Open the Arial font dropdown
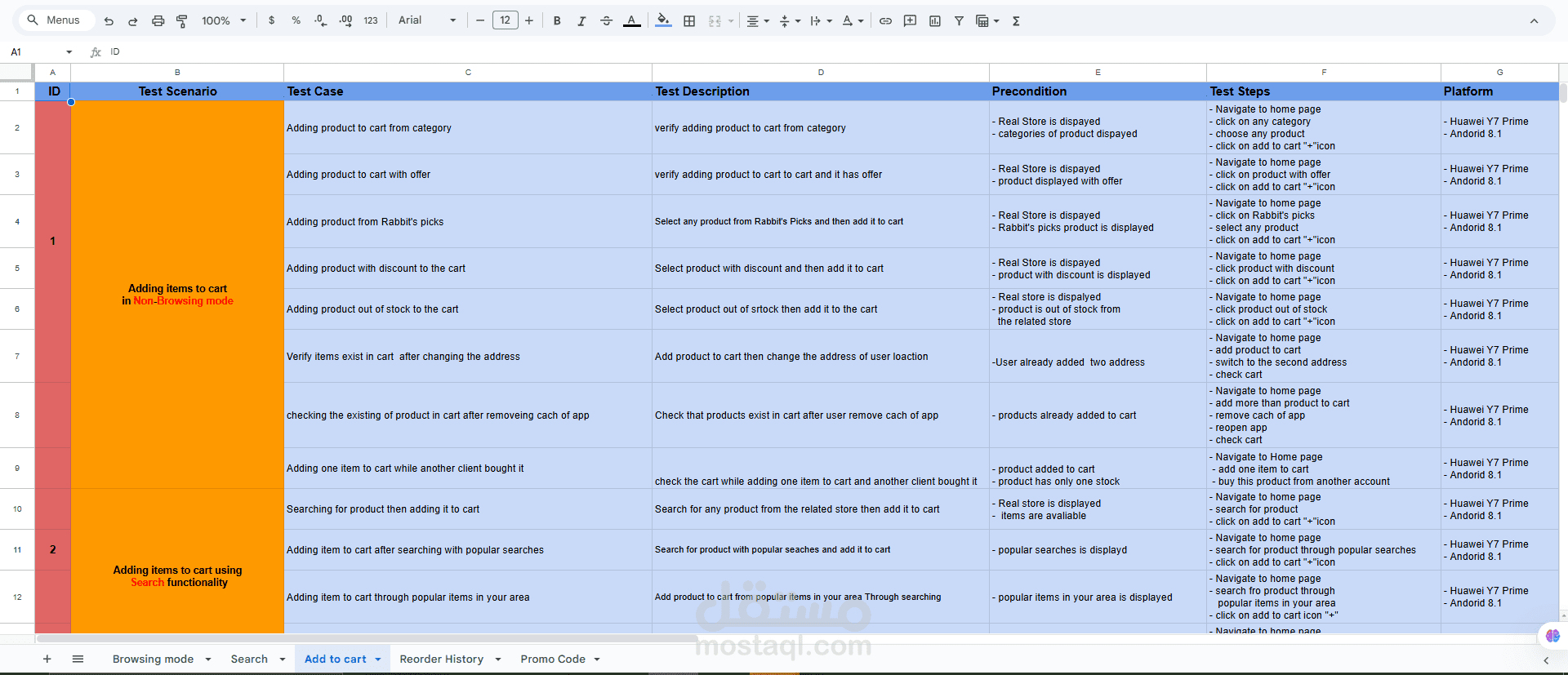Image resolution: width=1568 pixels, height=675 pixels. [x=427, y=20]
